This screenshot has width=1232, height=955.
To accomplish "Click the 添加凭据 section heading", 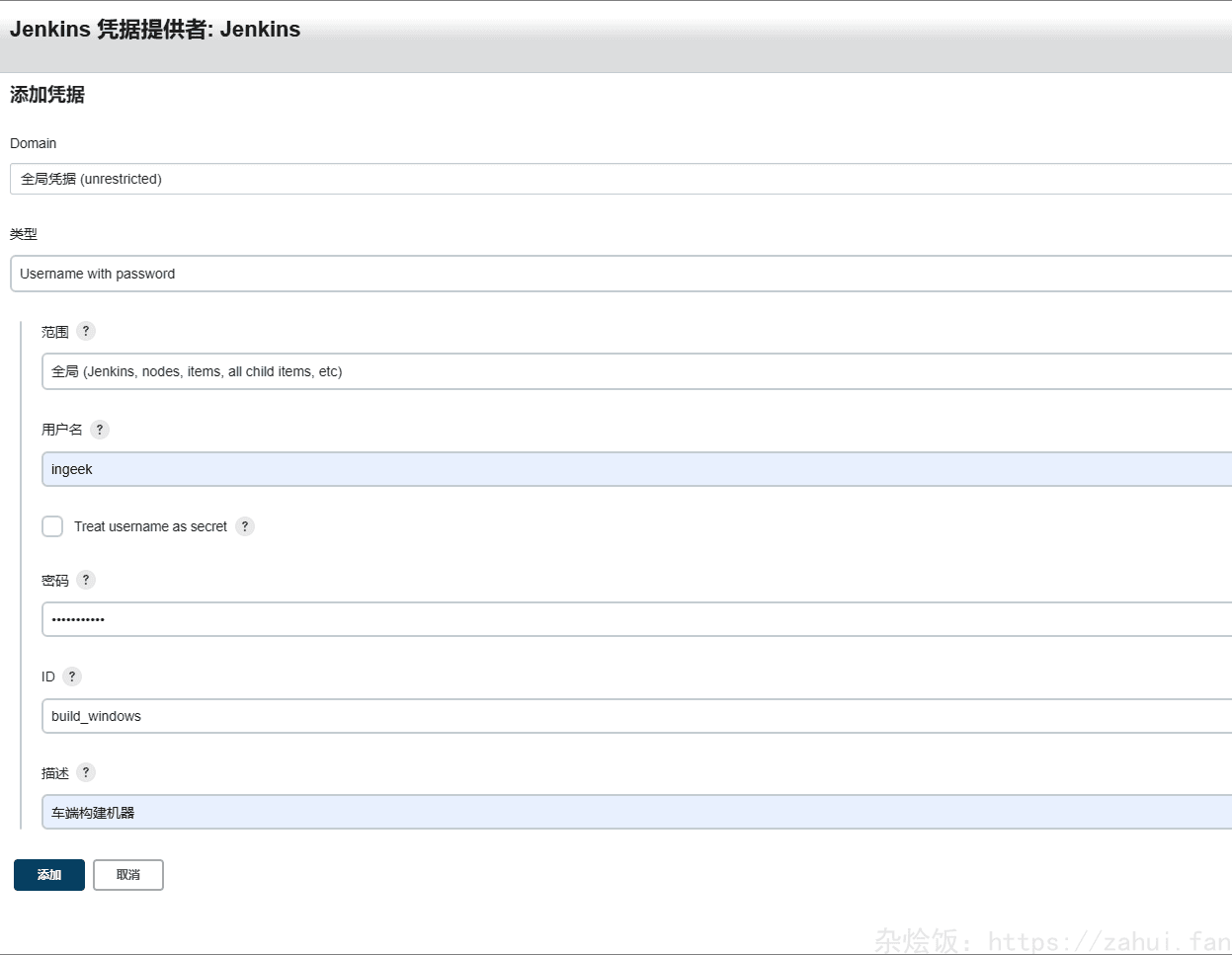I will [47, 95].
